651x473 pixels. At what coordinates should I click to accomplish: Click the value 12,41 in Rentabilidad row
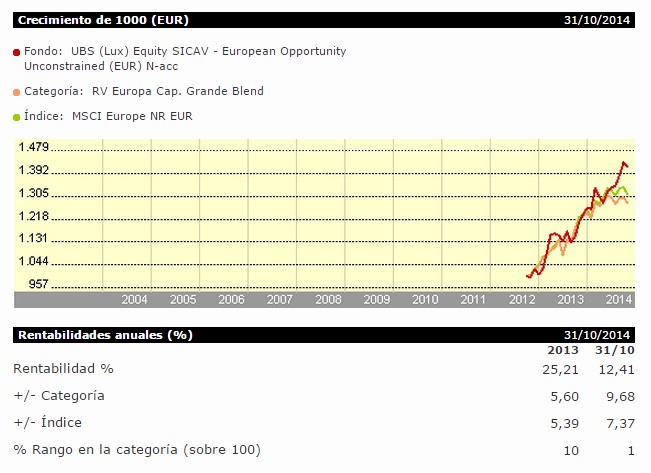(617, 370)
